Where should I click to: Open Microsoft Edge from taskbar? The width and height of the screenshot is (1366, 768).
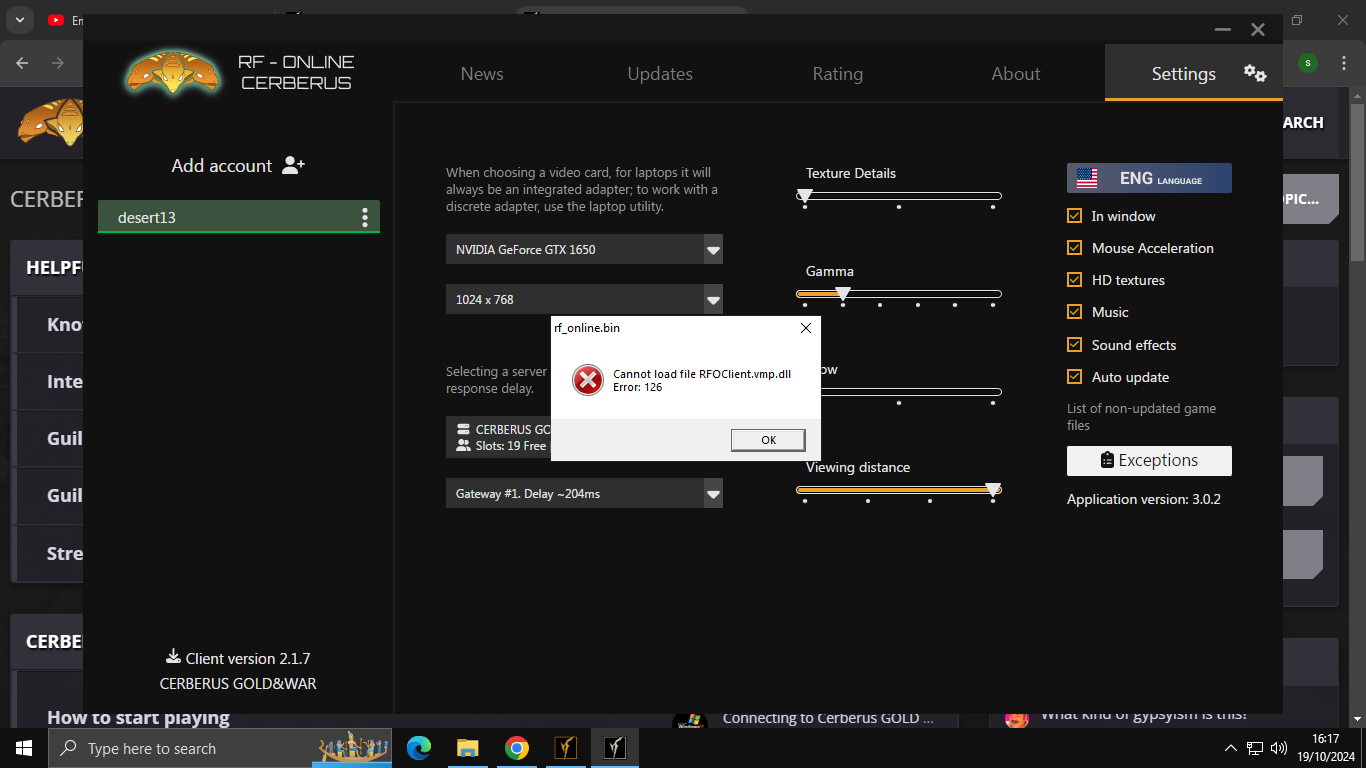[419, 748]
